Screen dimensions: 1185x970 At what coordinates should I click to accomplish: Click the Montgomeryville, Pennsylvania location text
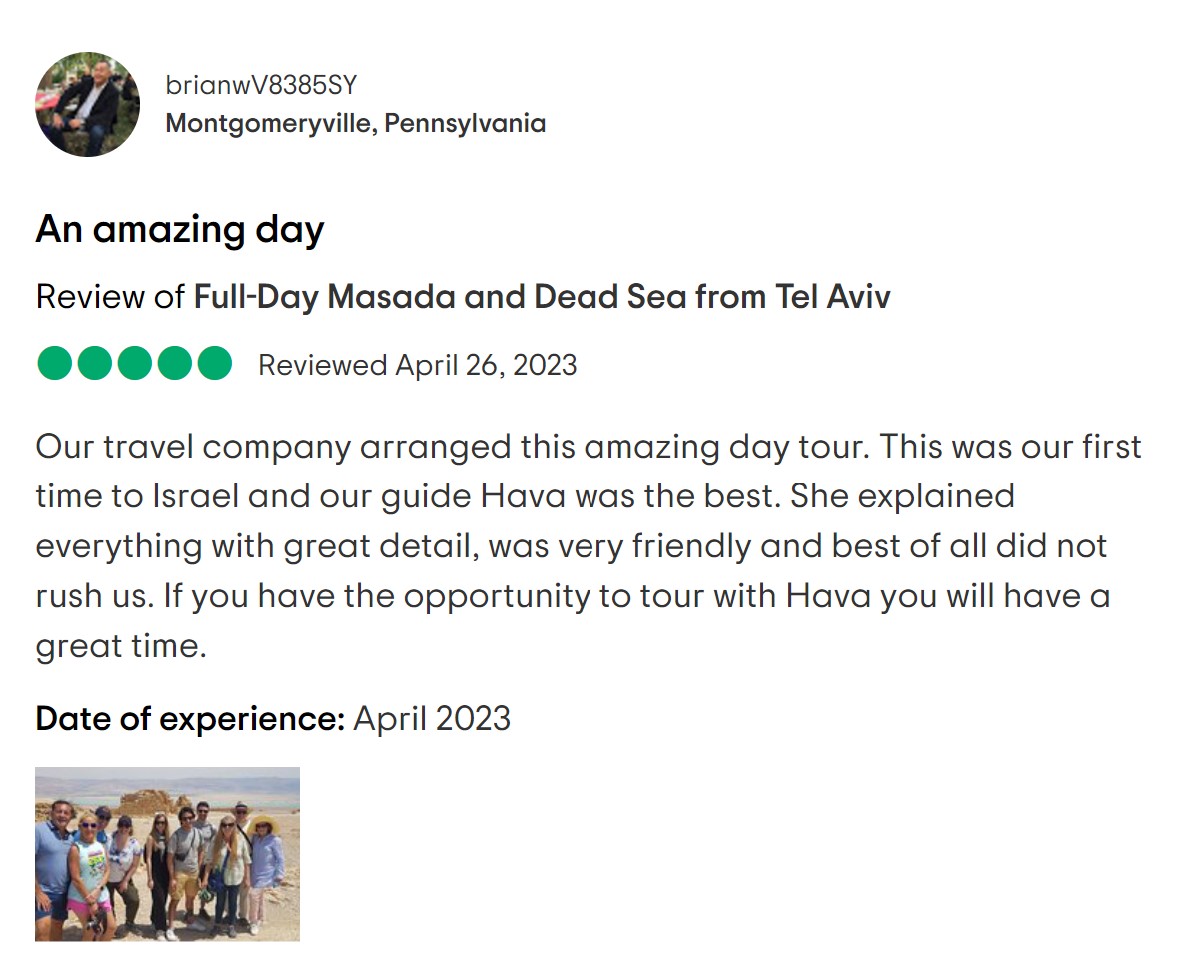(x=355, y=123)
